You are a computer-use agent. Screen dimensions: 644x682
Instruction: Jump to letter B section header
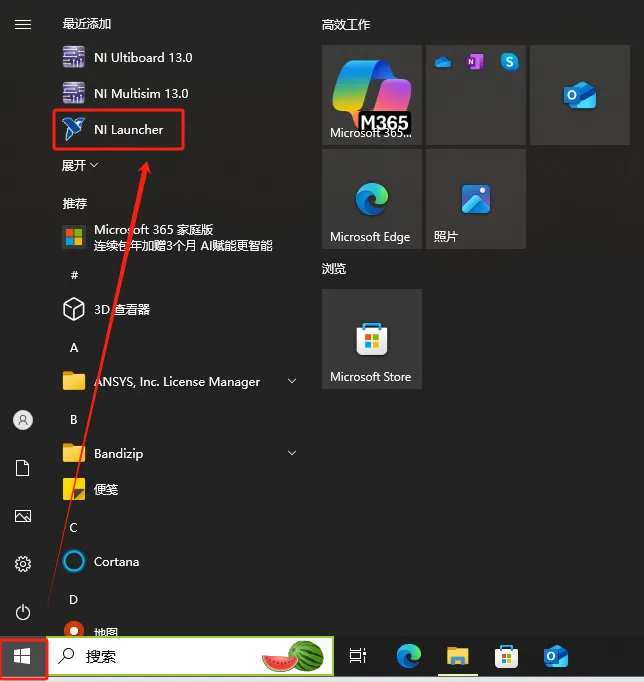pos(74,419)
